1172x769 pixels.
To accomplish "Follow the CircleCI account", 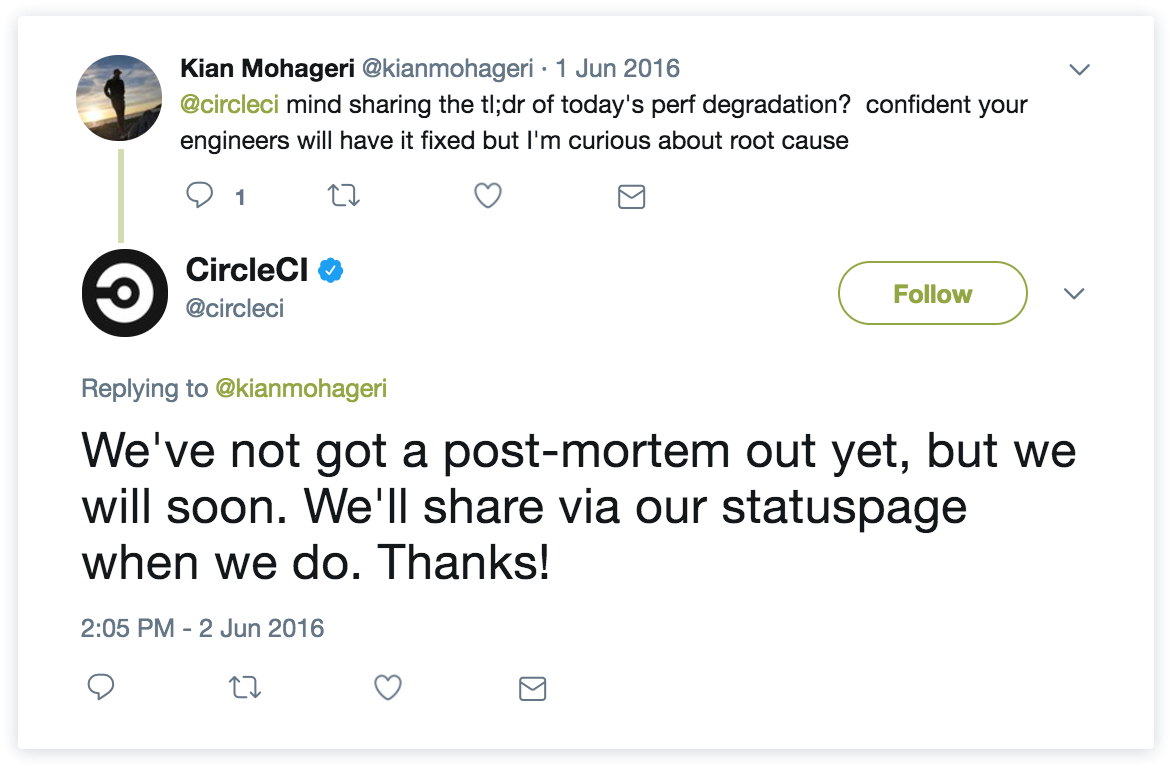I will click(x=932, y=294).
